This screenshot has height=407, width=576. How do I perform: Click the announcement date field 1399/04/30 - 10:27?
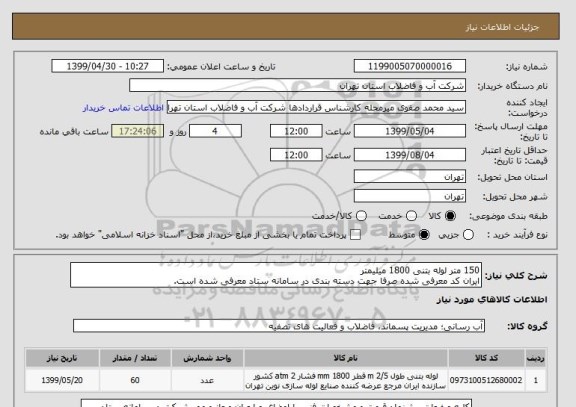pos(108,66)
